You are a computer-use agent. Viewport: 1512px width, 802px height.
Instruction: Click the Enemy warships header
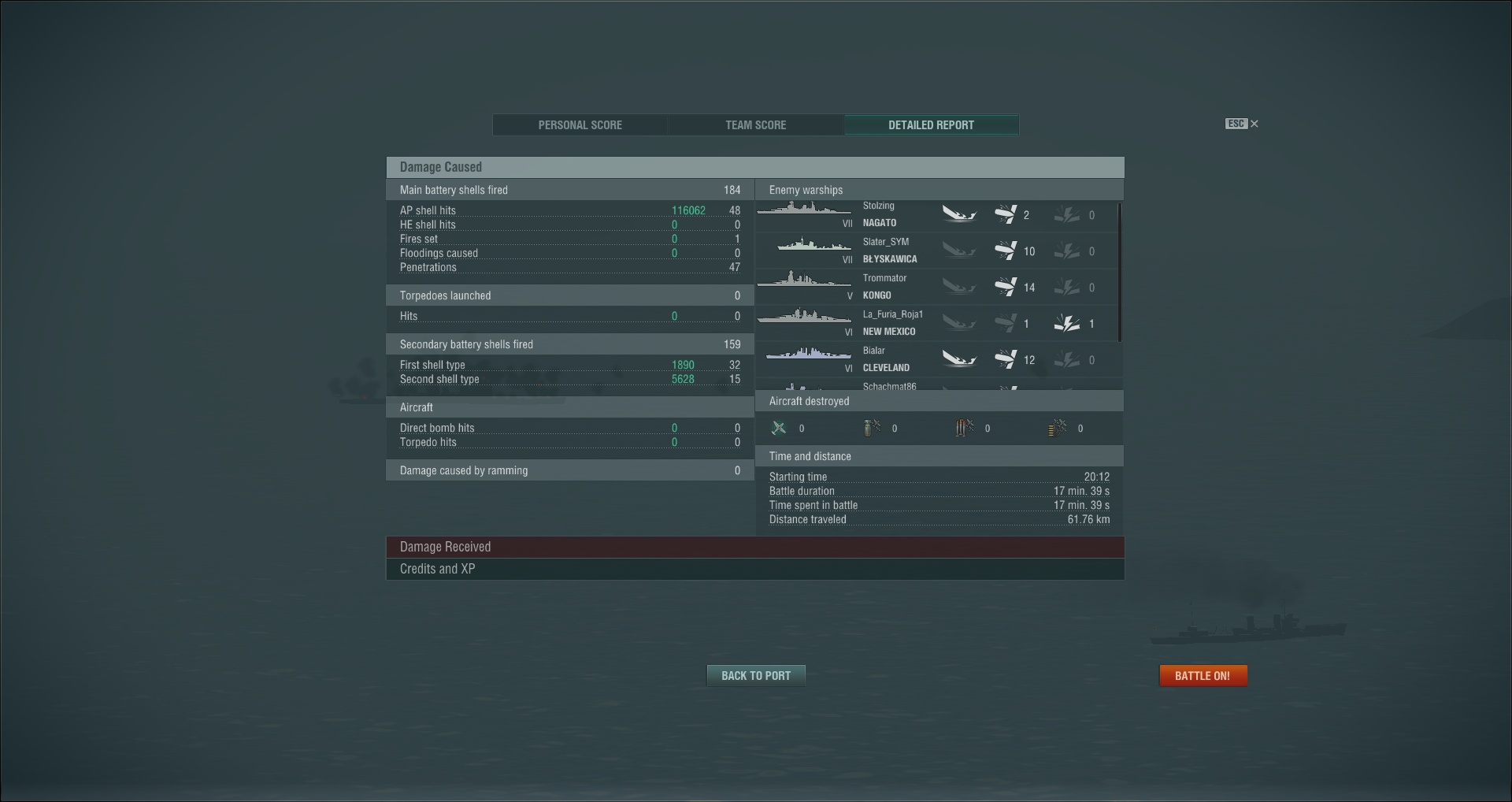(x=939, y=190)
